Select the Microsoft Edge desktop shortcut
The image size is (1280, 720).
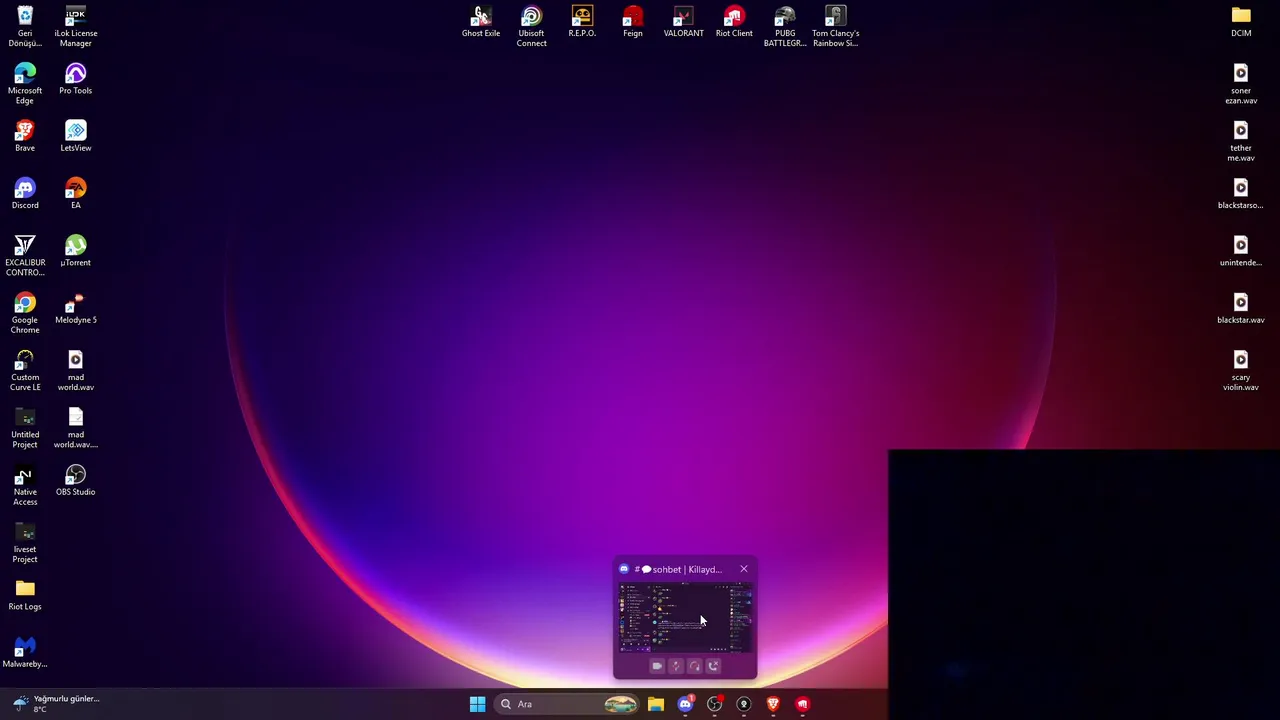pos(25,84)
